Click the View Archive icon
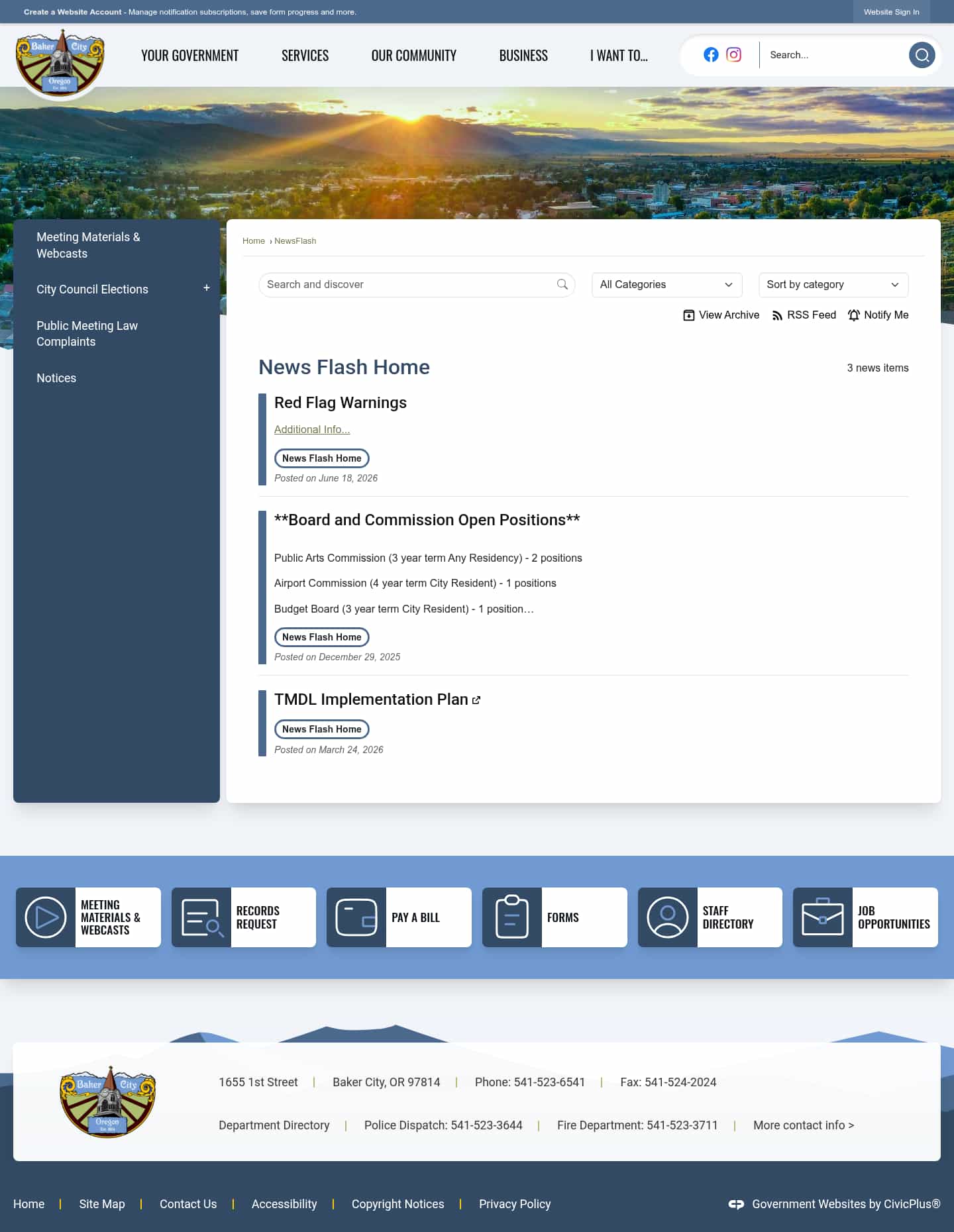Viewport: 954px width, 1232px height. [x=689, y=315]
